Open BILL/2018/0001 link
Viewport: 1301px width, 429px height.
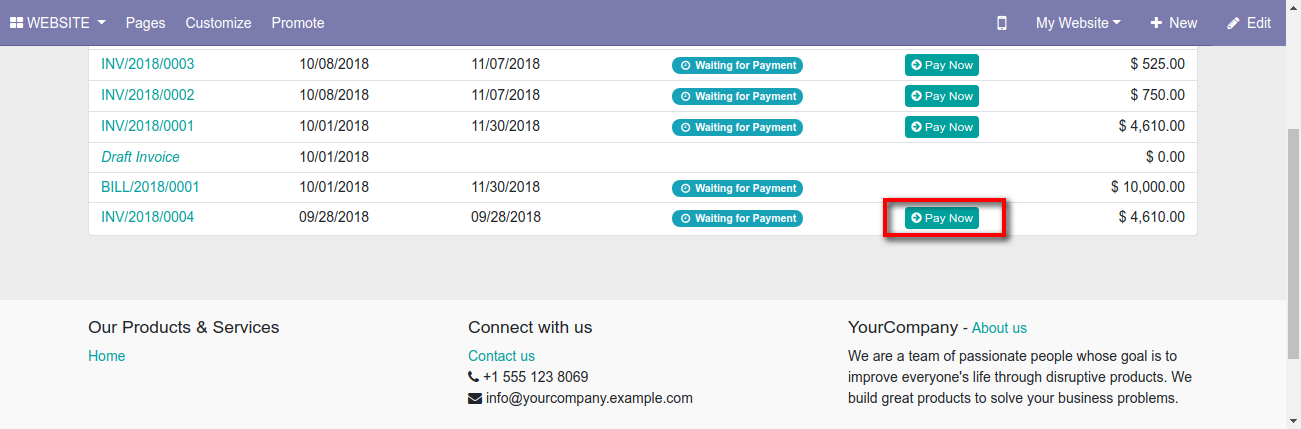pos(151,187)
